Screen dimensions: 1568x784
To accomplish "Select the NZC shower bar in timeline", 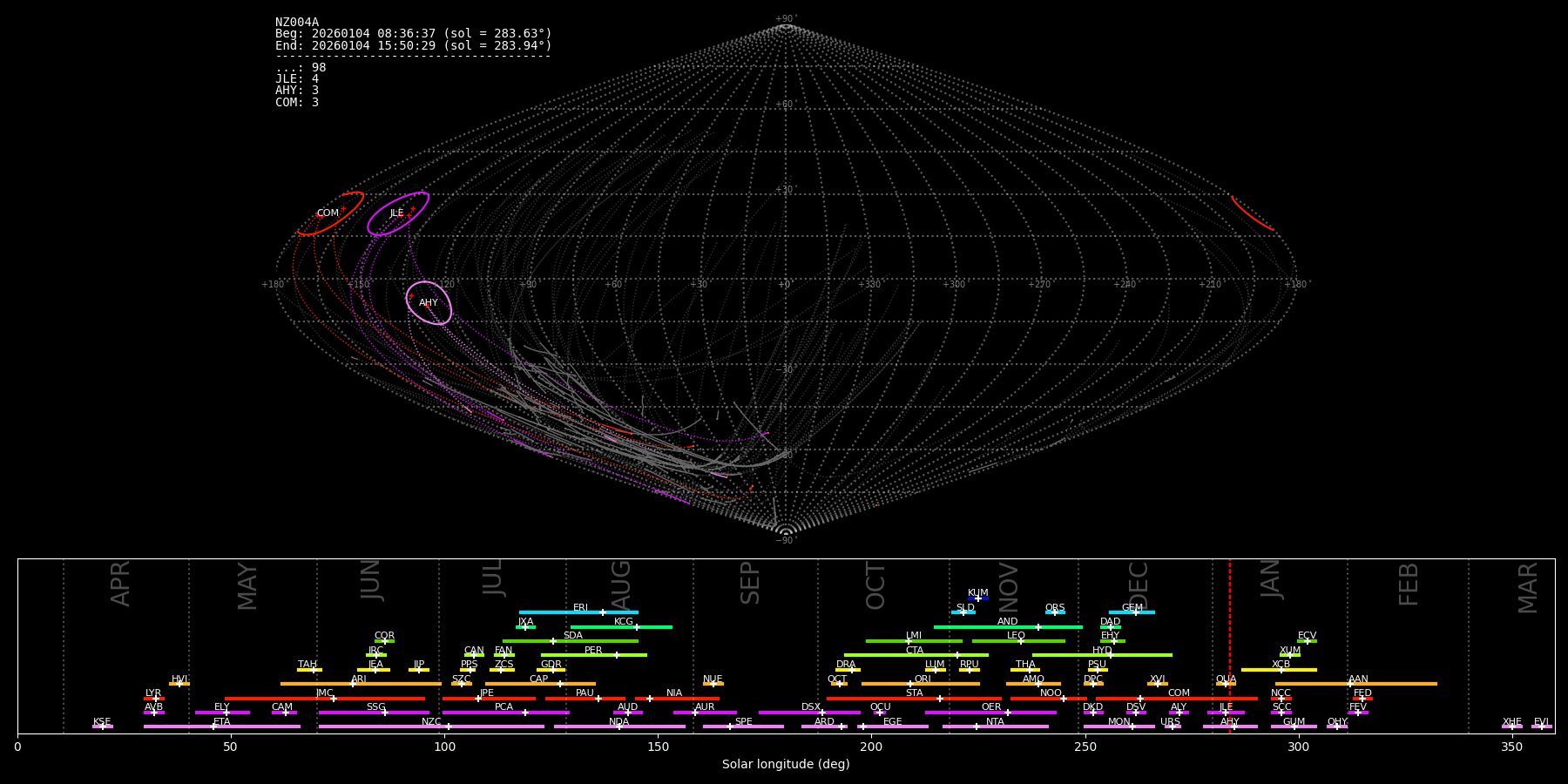I will (431, 727).
